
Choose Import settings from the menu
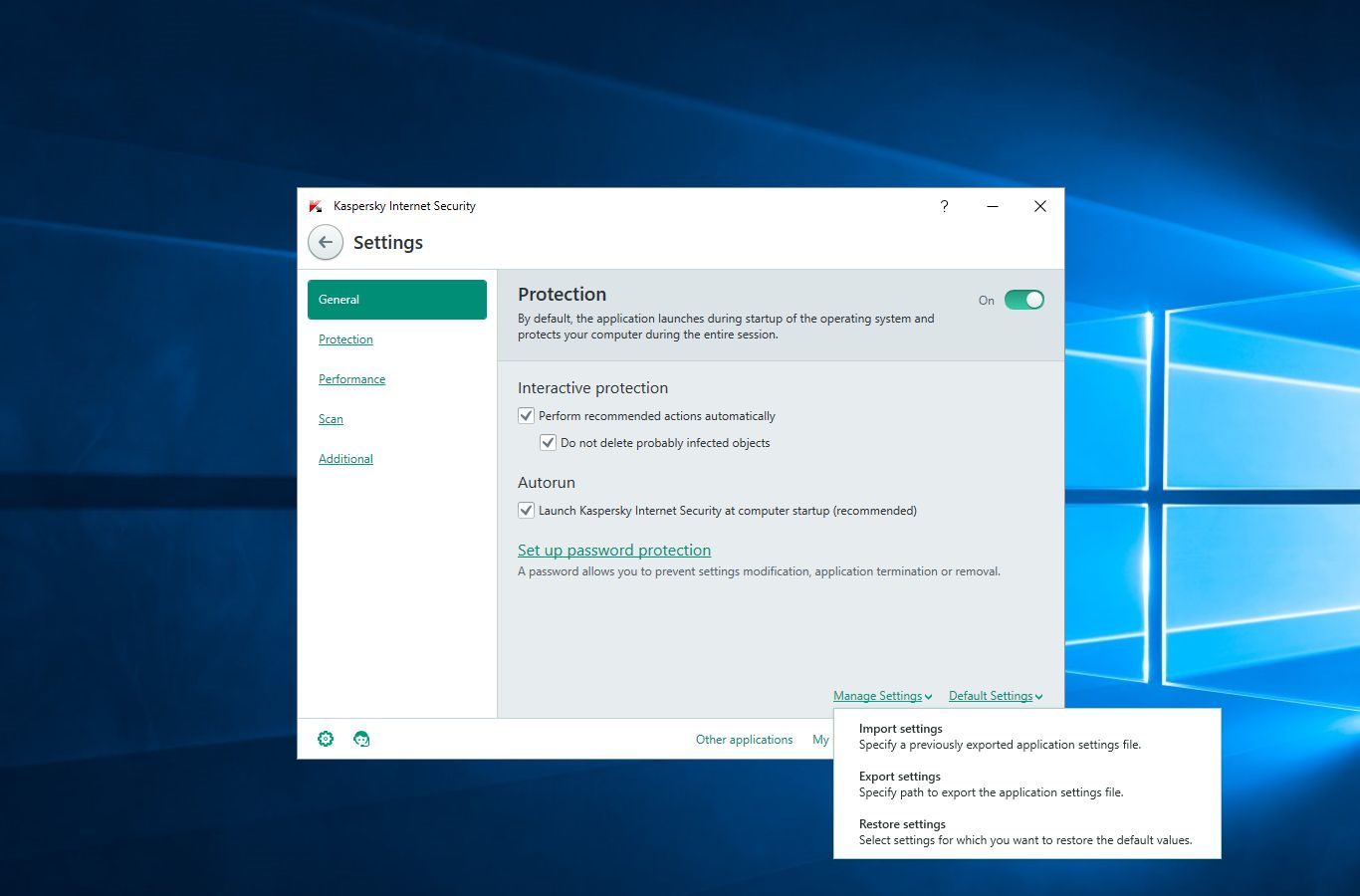pyautogui.click(x=1026, y=737)
